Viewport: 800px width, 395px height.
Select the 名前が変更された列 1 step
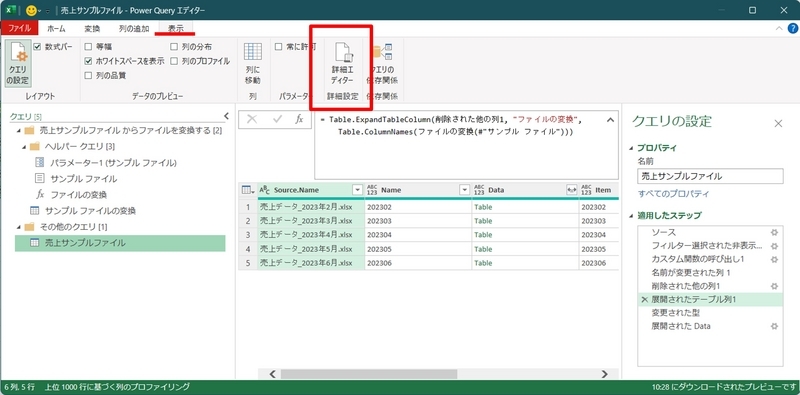[x=691, y=273]
